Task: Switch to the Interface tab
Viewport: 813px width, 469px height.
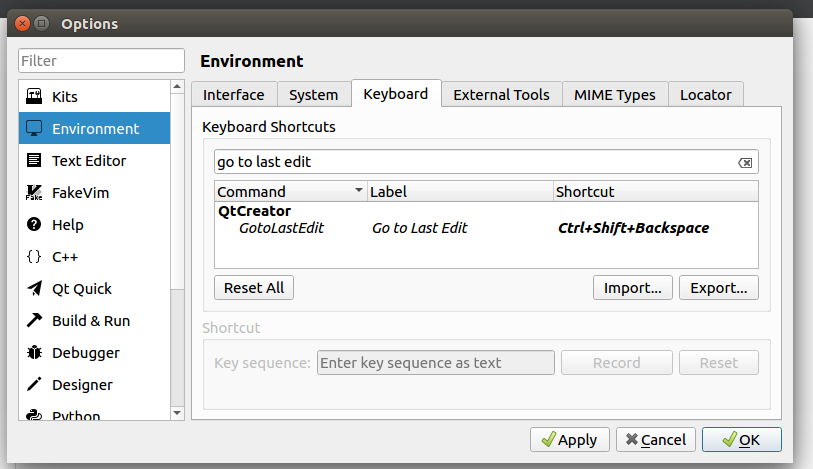Action: (234, 95)
